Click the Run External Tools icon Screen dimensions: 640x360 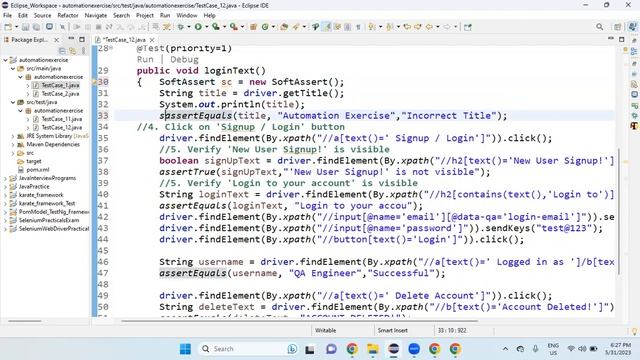233,27
